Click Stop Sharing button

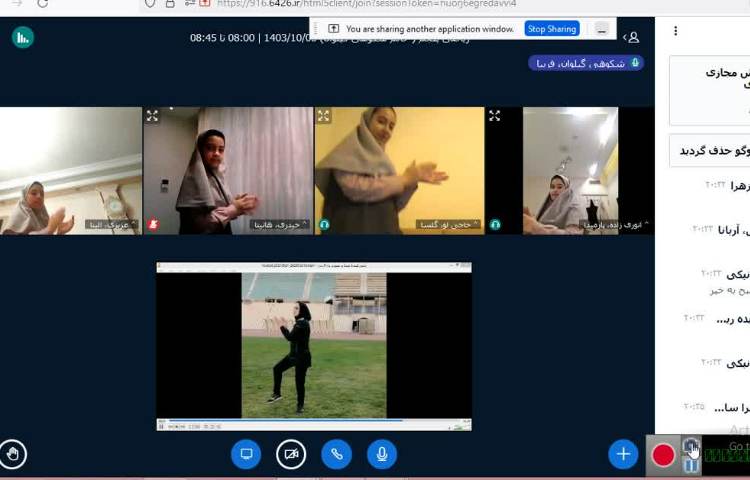(x=551, y=29)
